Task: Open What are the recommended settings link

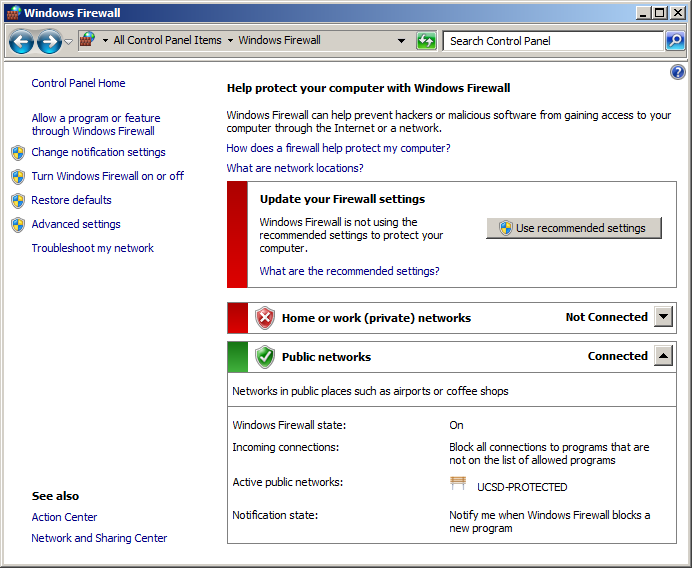Action: [349, 271]
